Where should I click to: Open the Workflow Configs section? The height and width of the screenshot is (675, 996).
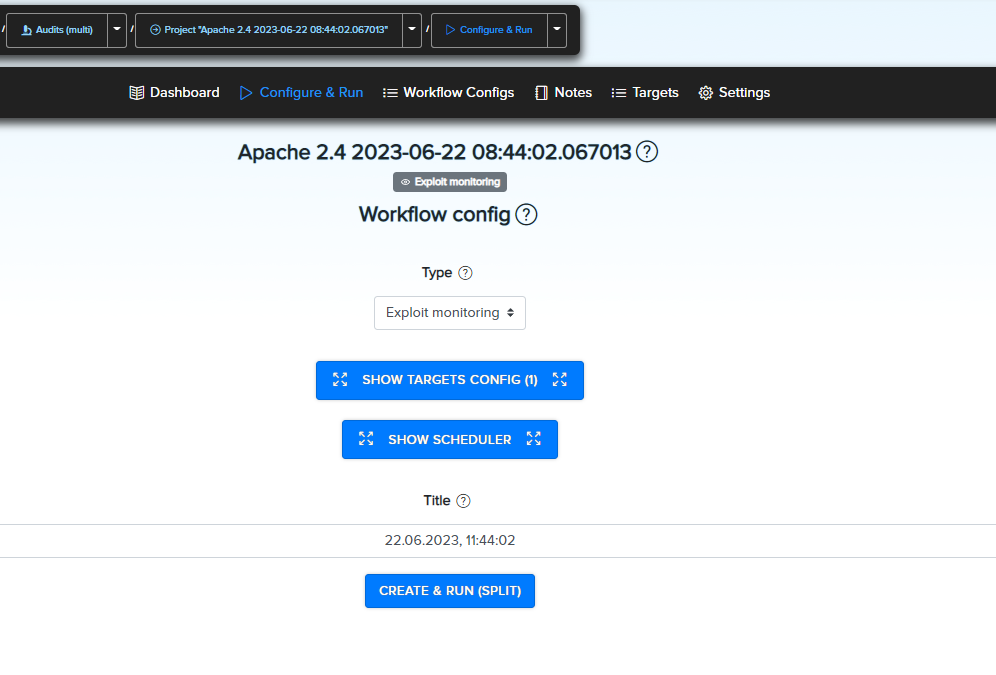458,92
